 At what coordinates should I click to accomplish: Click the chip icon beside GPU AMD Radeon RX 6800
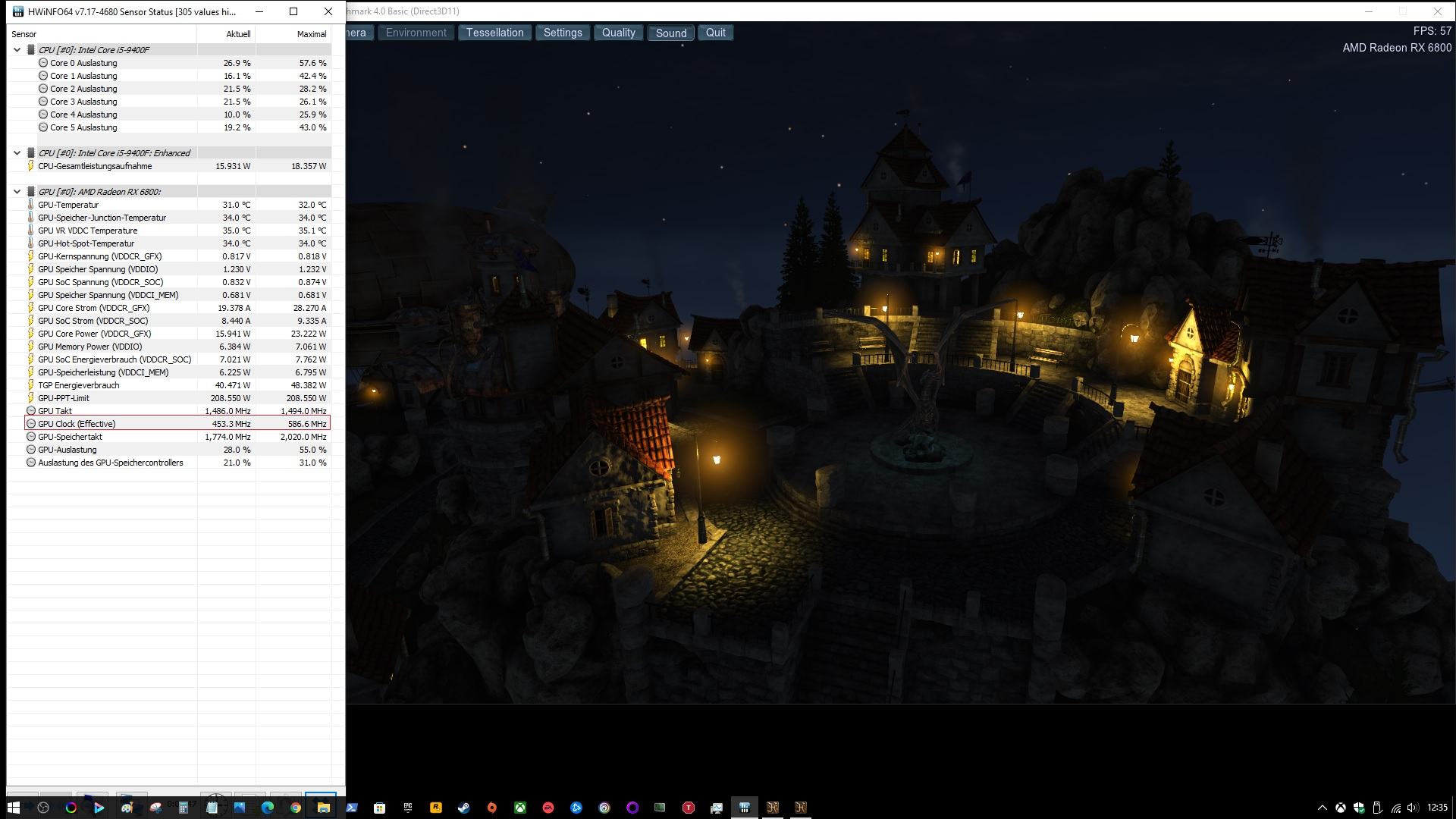coord(30,192)
